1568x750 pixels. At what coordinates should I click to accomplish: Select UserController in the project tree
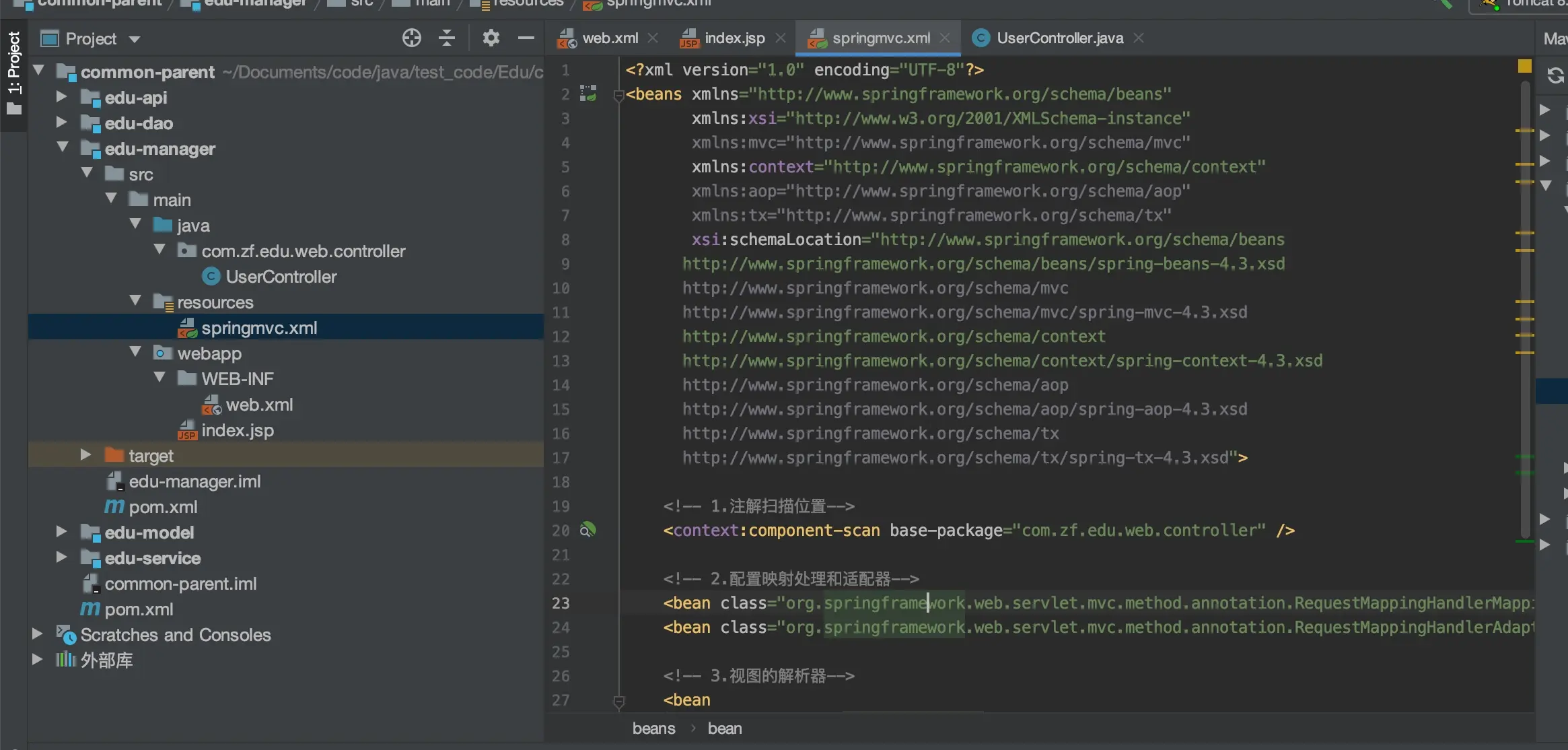[x=281, y=277]
